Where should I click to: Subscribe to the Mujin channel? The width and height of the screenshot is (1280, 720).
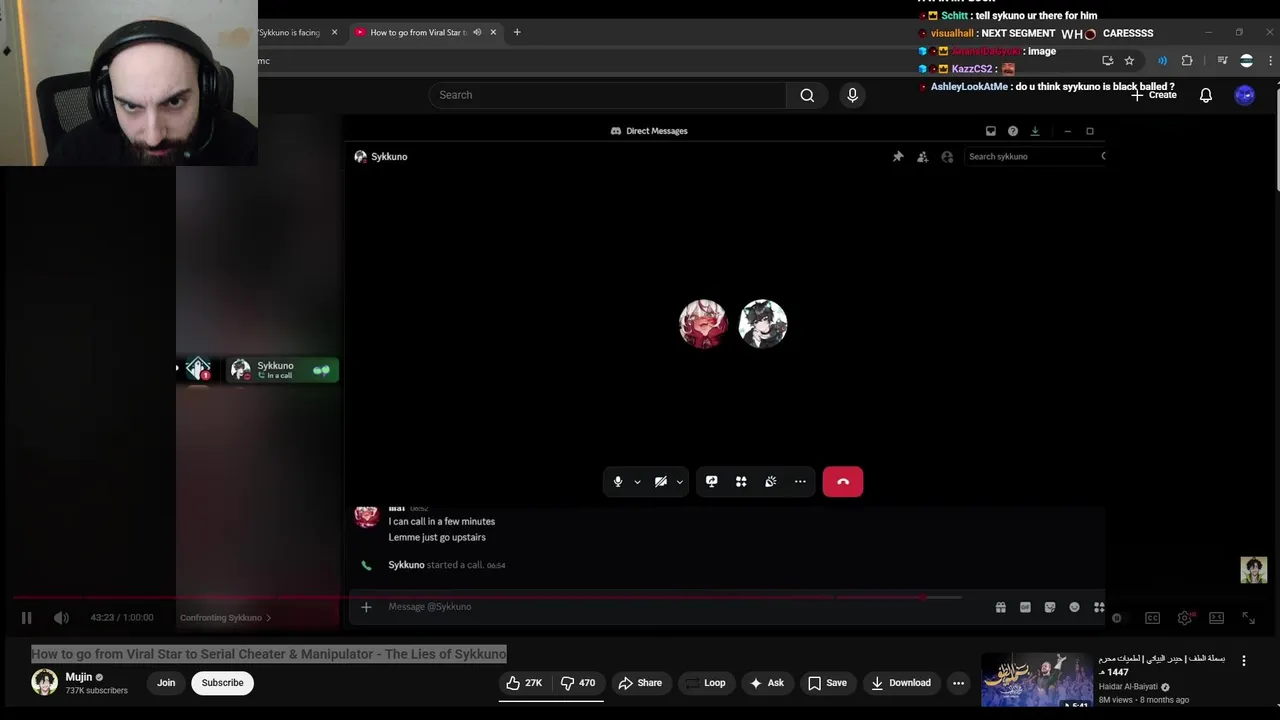[222, 683]
